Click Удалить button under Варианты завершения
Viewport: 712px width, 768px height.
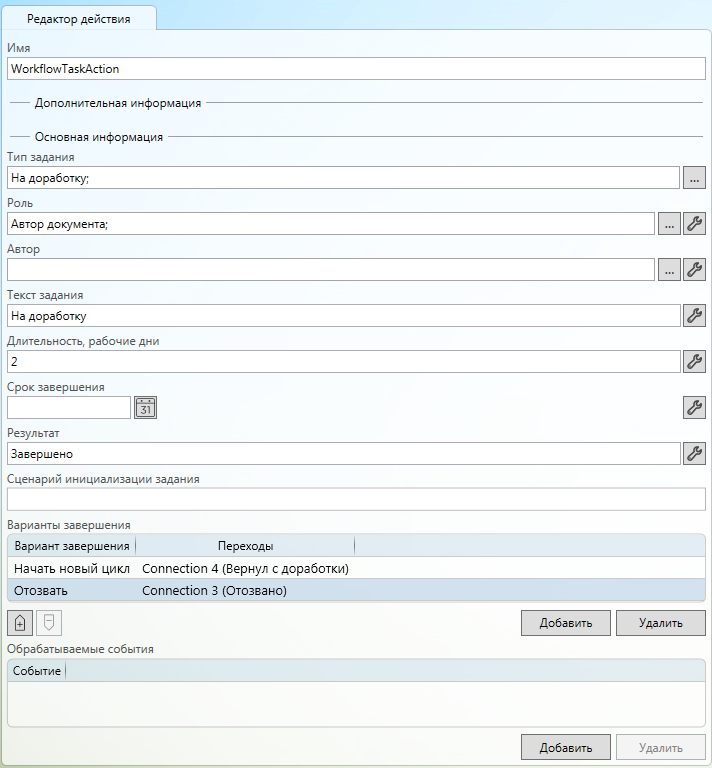pos(660,623)
